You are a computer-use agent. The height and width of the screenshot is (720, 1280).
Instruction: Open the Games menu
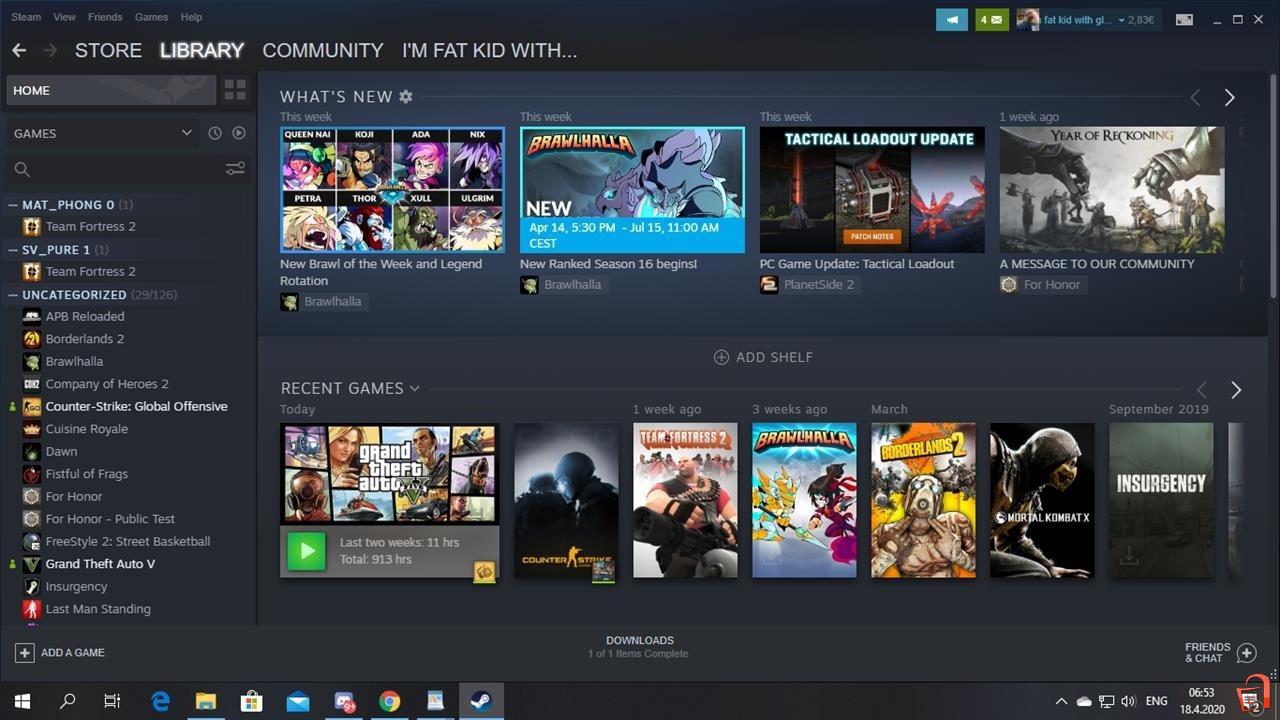151,17
